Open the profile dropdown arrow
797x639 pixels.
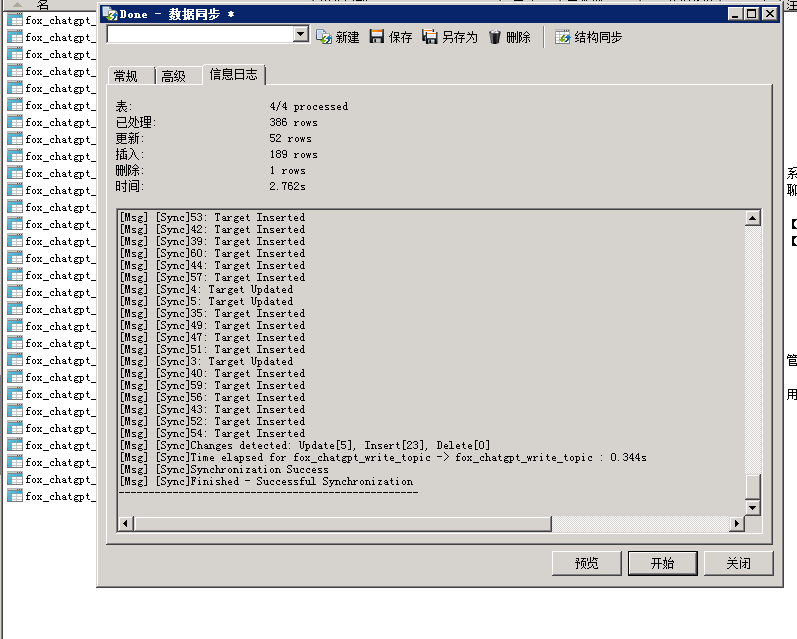(301, 35)
